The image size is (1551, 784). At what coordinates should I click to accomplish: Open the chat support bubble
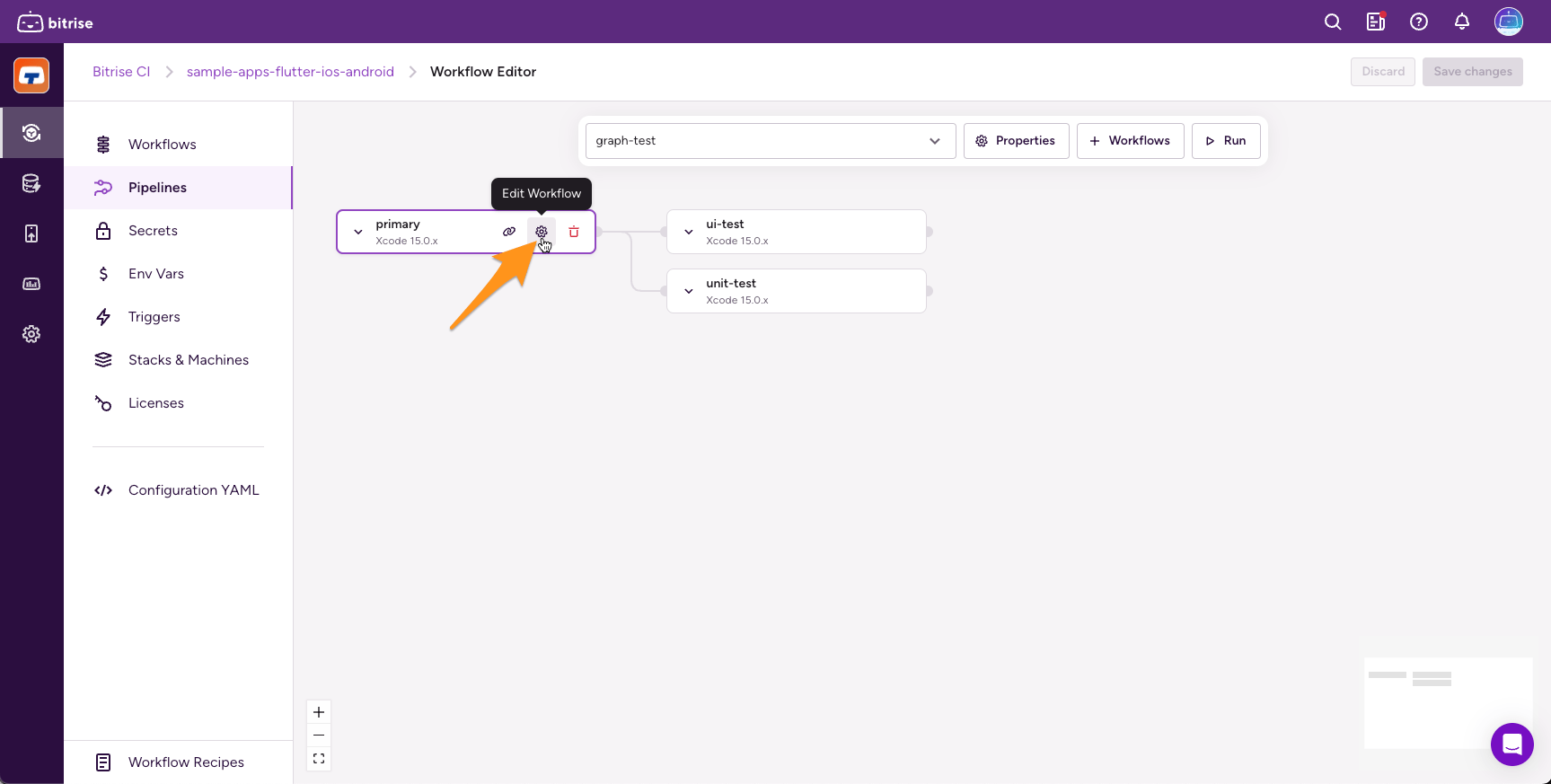point(1511,744)
